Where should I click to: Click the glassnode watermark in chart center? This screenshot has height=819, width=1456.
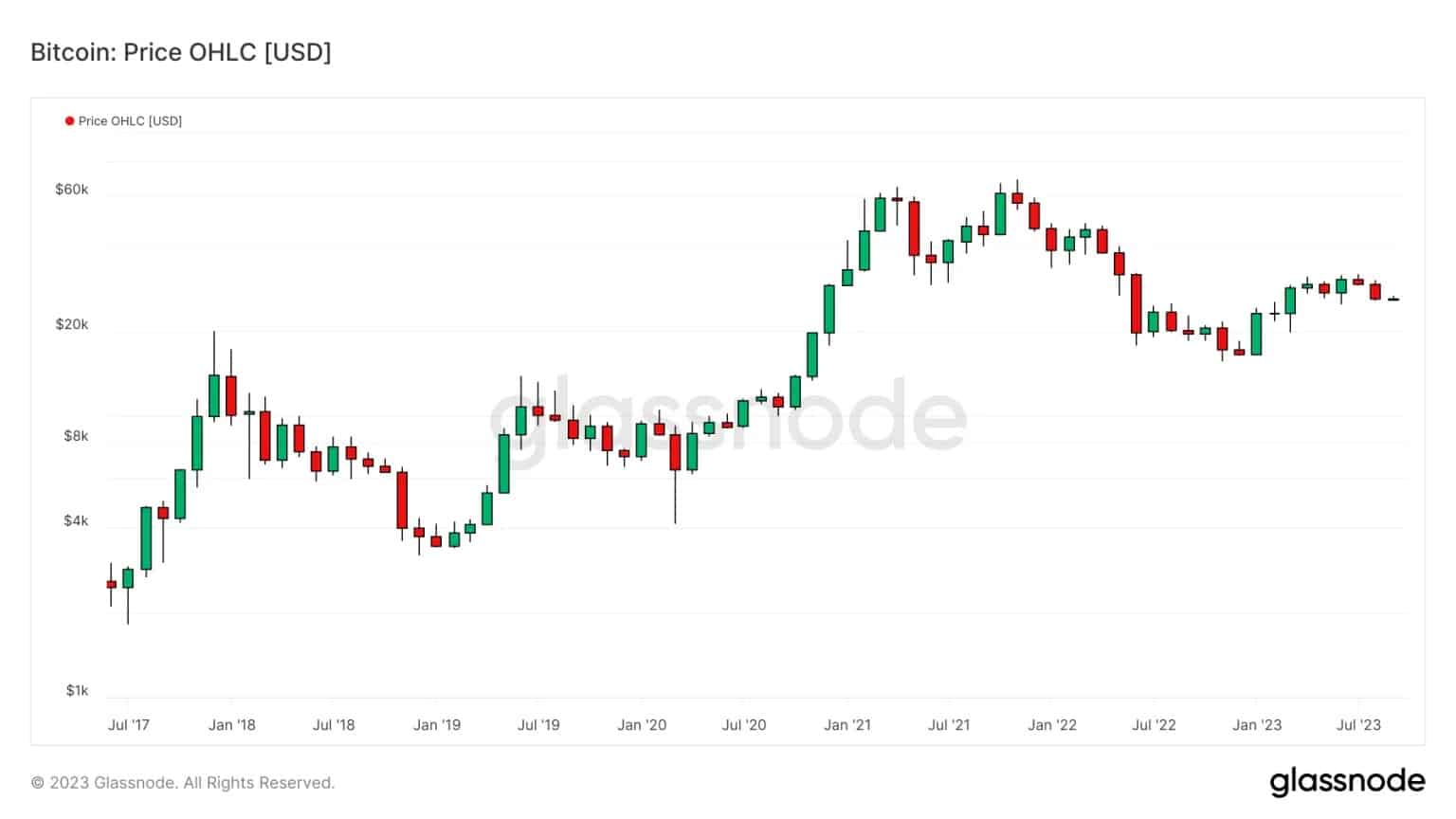coord(727,417)
